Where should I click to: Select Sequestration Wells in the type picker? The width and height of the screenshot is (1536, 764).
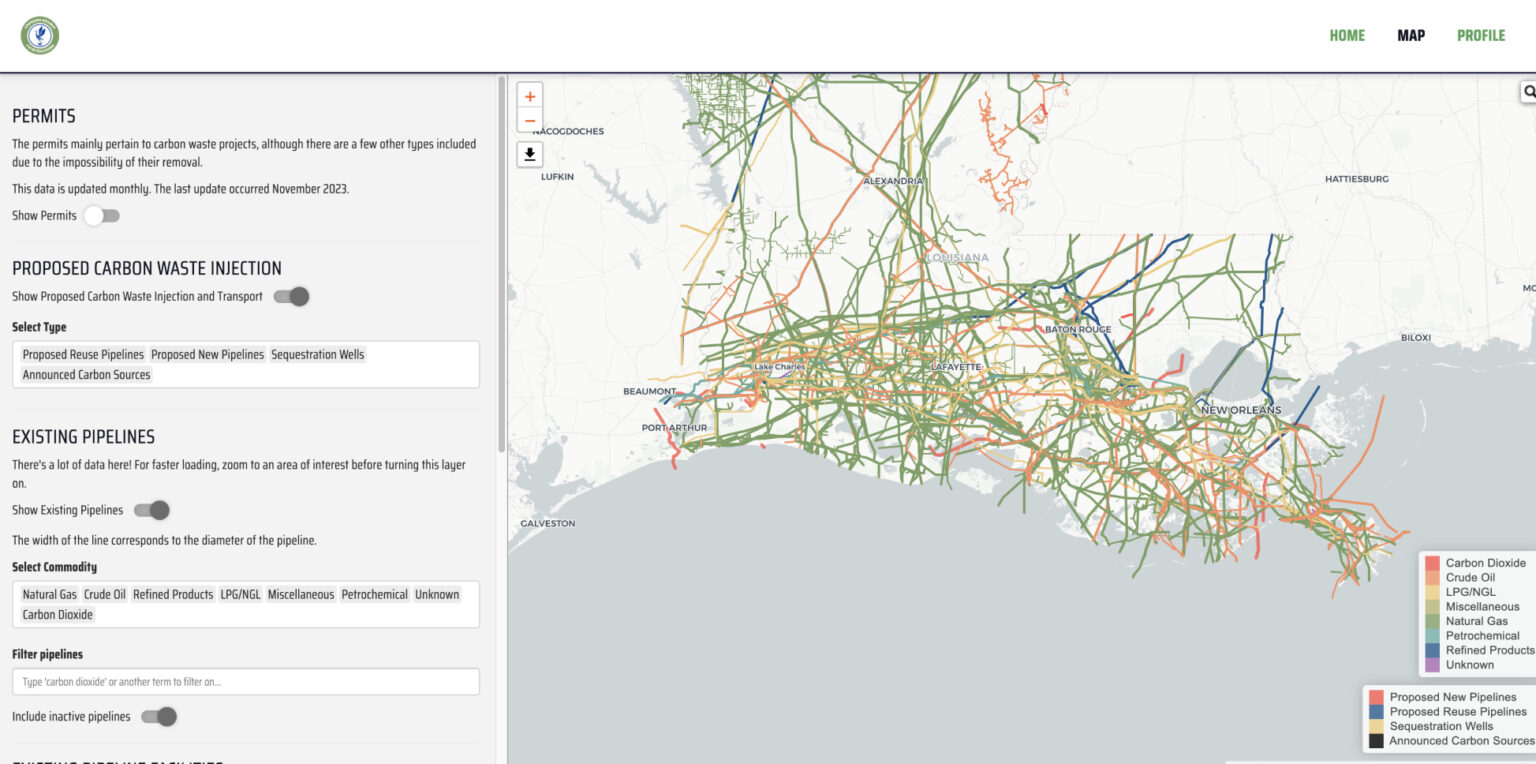click(317, 354)
